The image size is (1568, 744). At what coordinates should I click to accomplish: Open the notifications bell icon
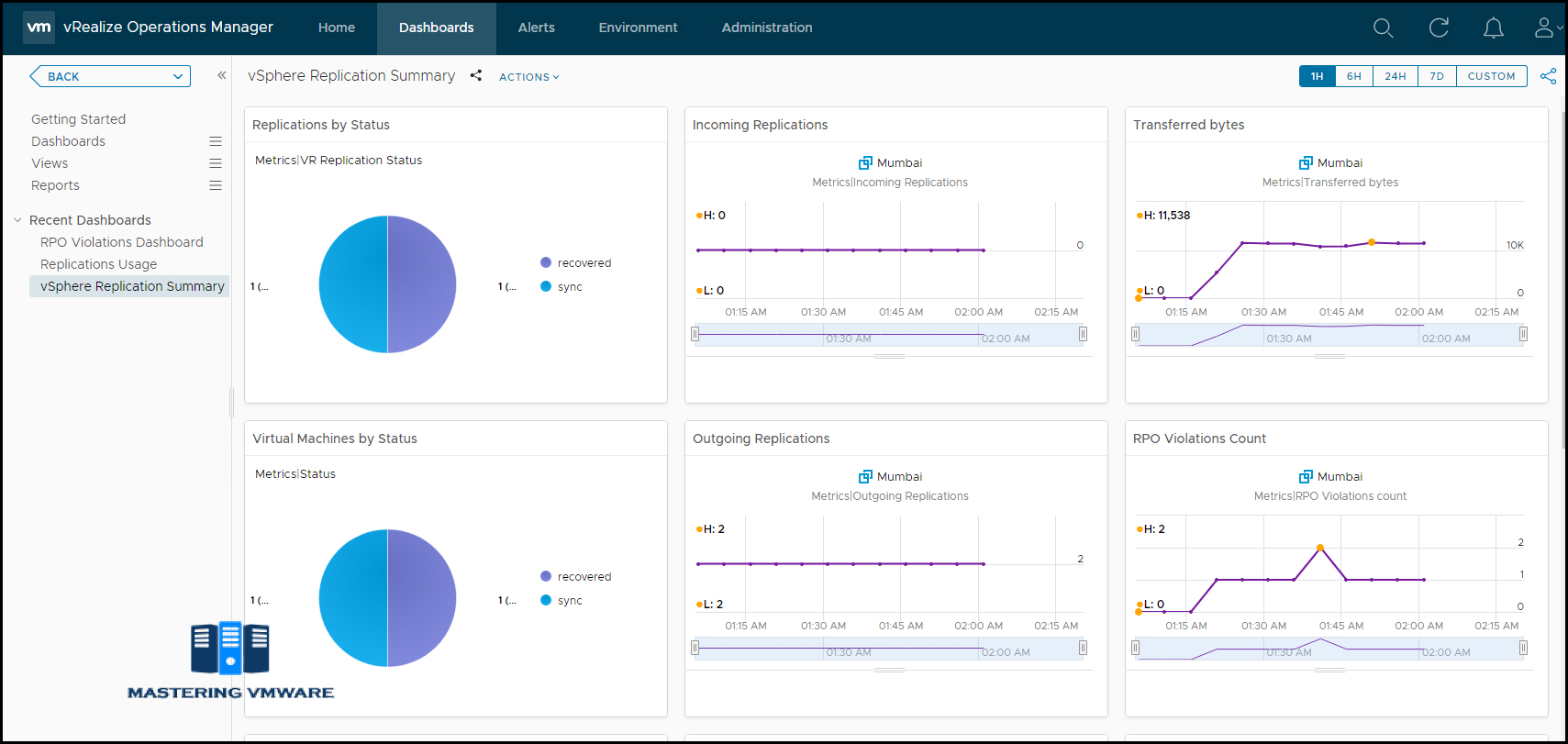coord(1494,28)
